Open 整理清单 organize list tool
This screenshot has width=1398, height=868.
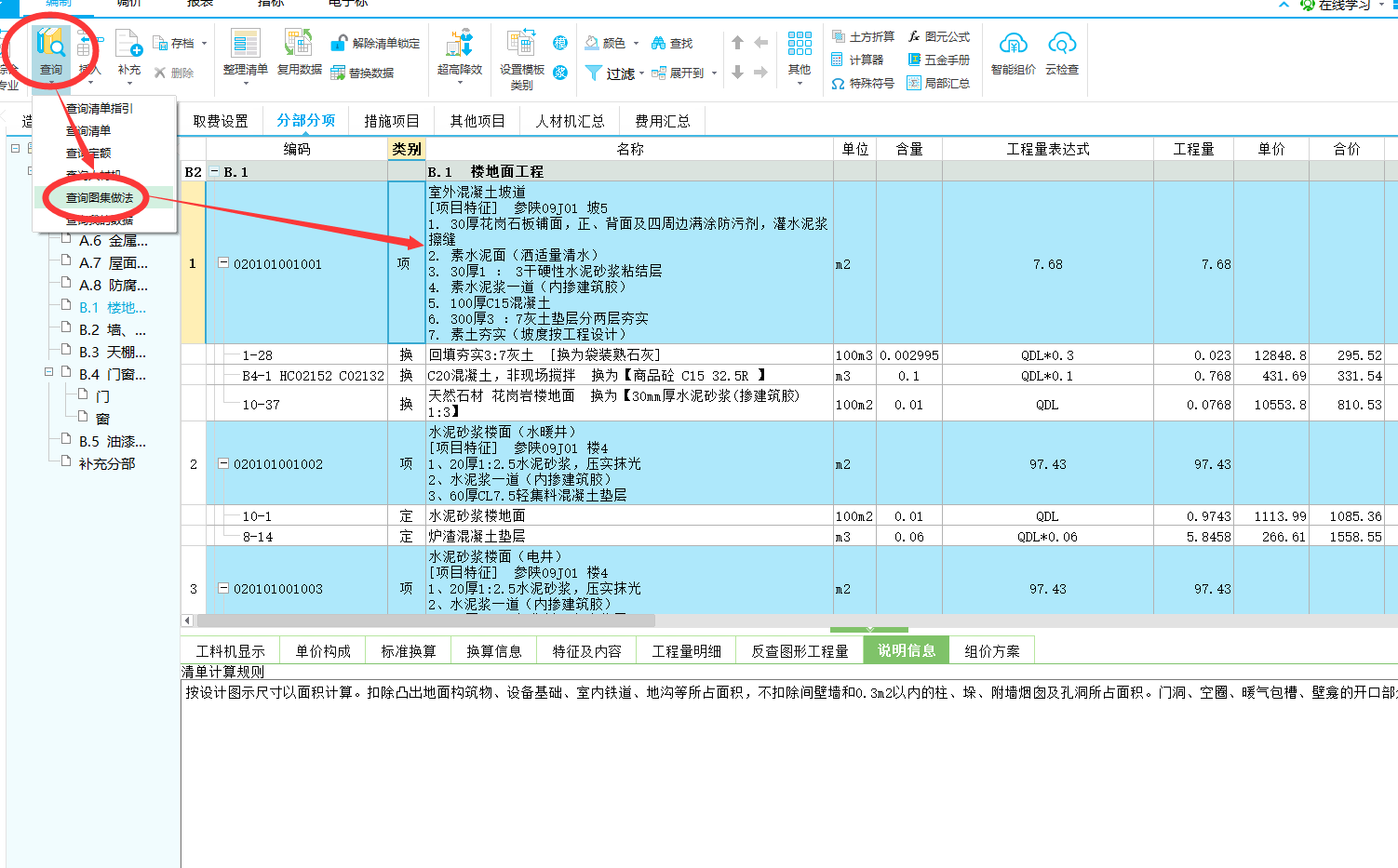coord(246,56)
